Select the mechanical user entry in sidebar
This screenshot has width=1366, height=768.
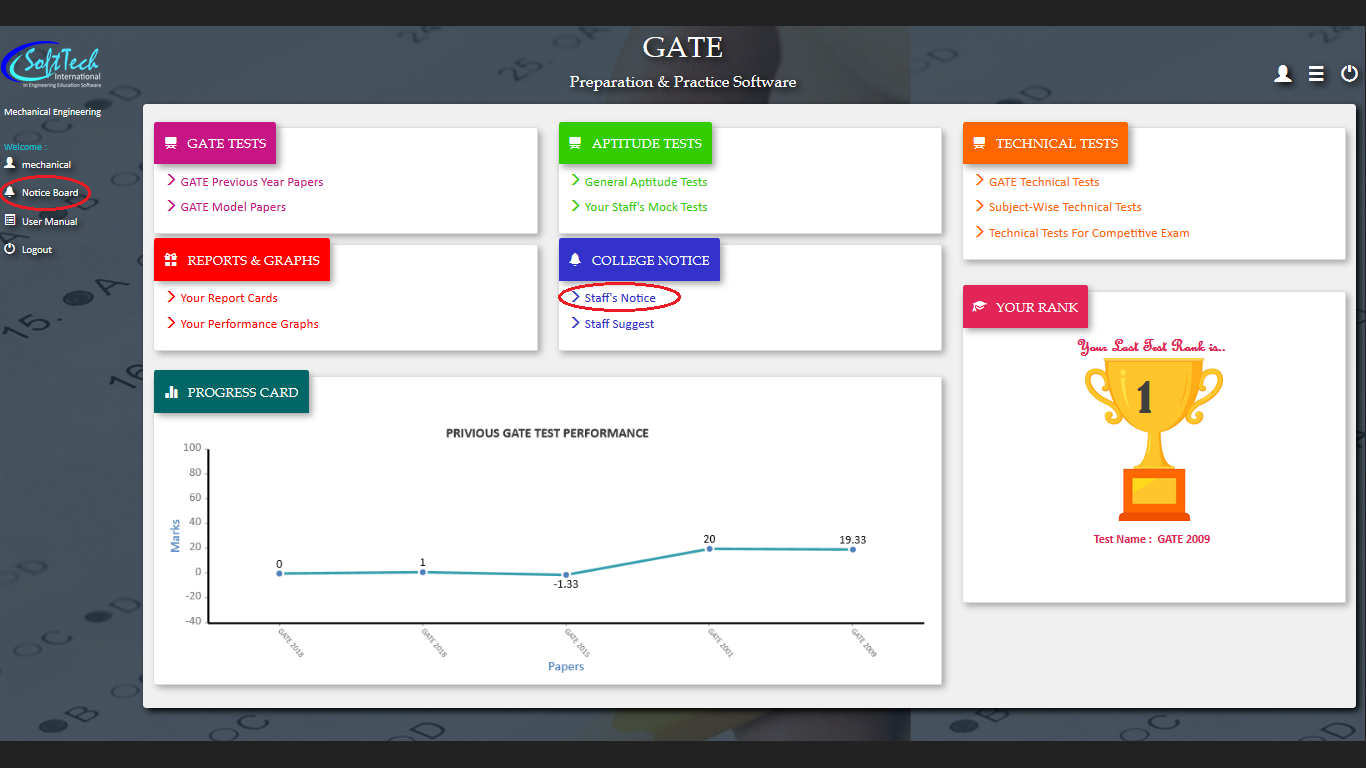coord(46,165)
